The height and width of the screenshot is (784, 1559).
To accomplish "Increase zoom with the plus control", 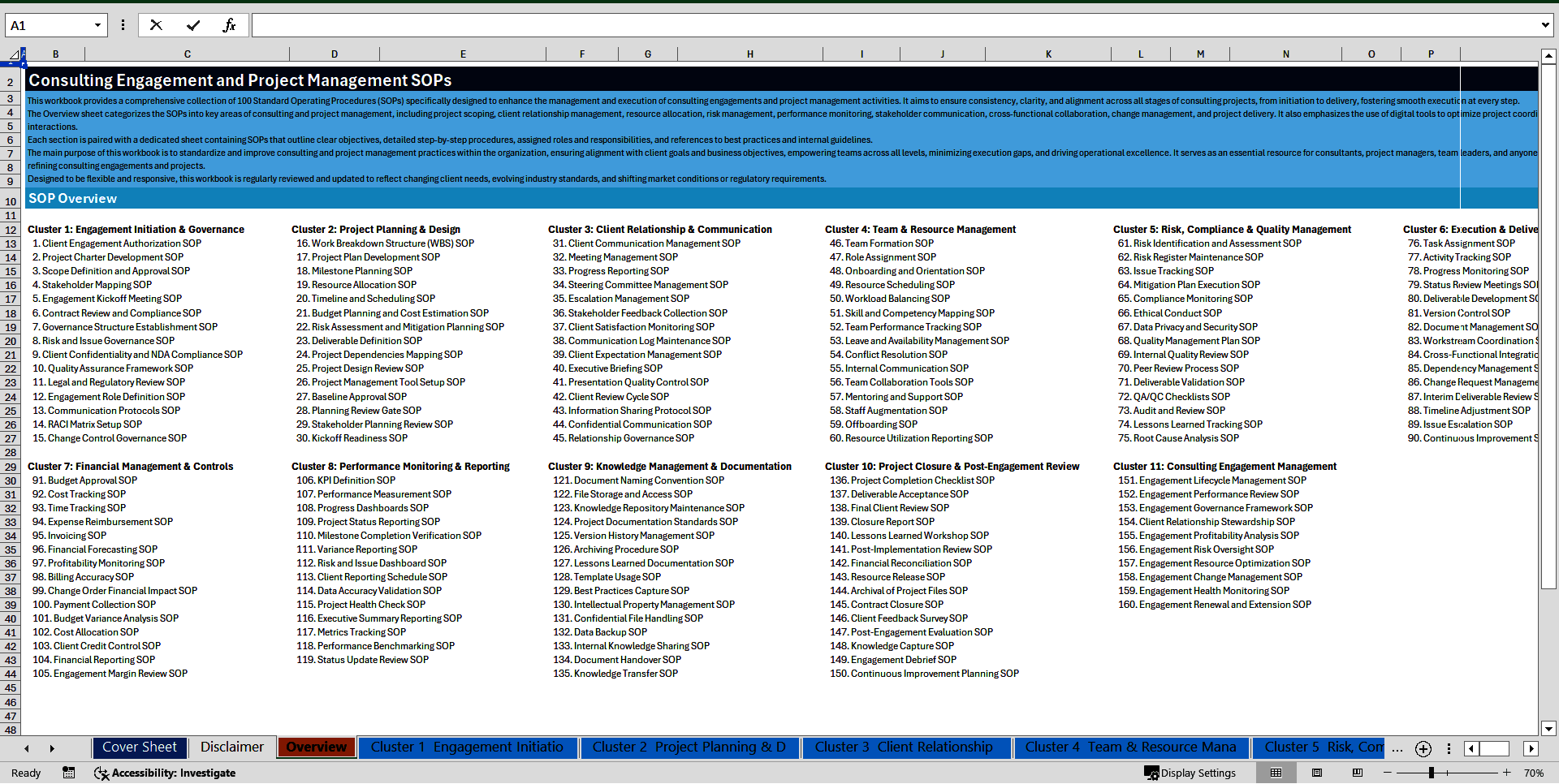I will (1508, 773).
